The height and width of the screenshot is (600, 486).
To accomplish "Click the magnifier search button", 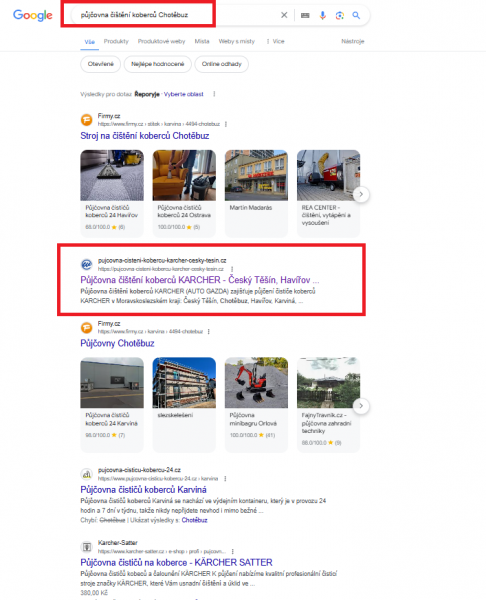I will [x=356, y=15].
